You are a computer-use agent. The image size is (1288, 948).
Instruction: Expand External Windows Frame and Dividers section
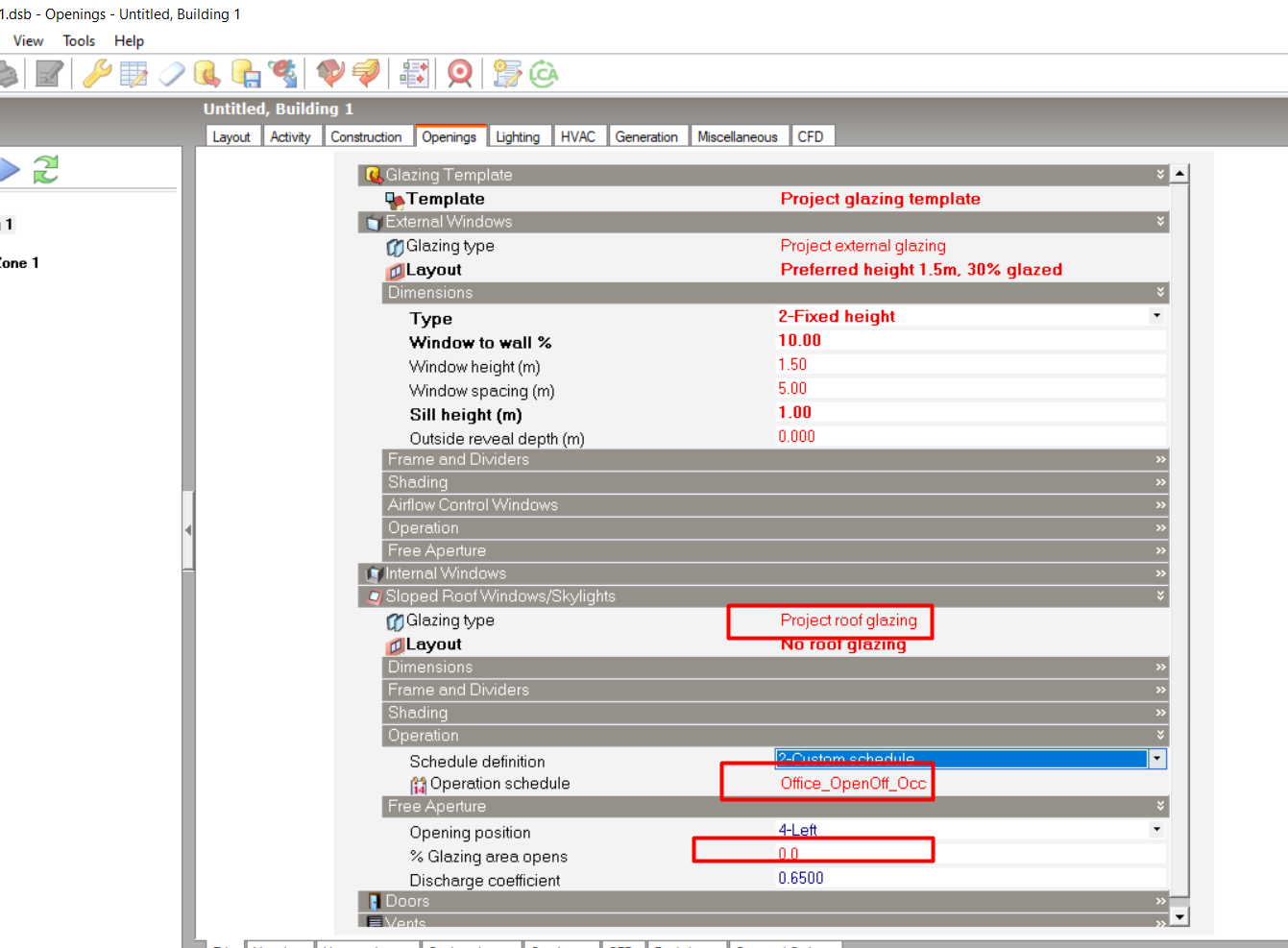1160,459
